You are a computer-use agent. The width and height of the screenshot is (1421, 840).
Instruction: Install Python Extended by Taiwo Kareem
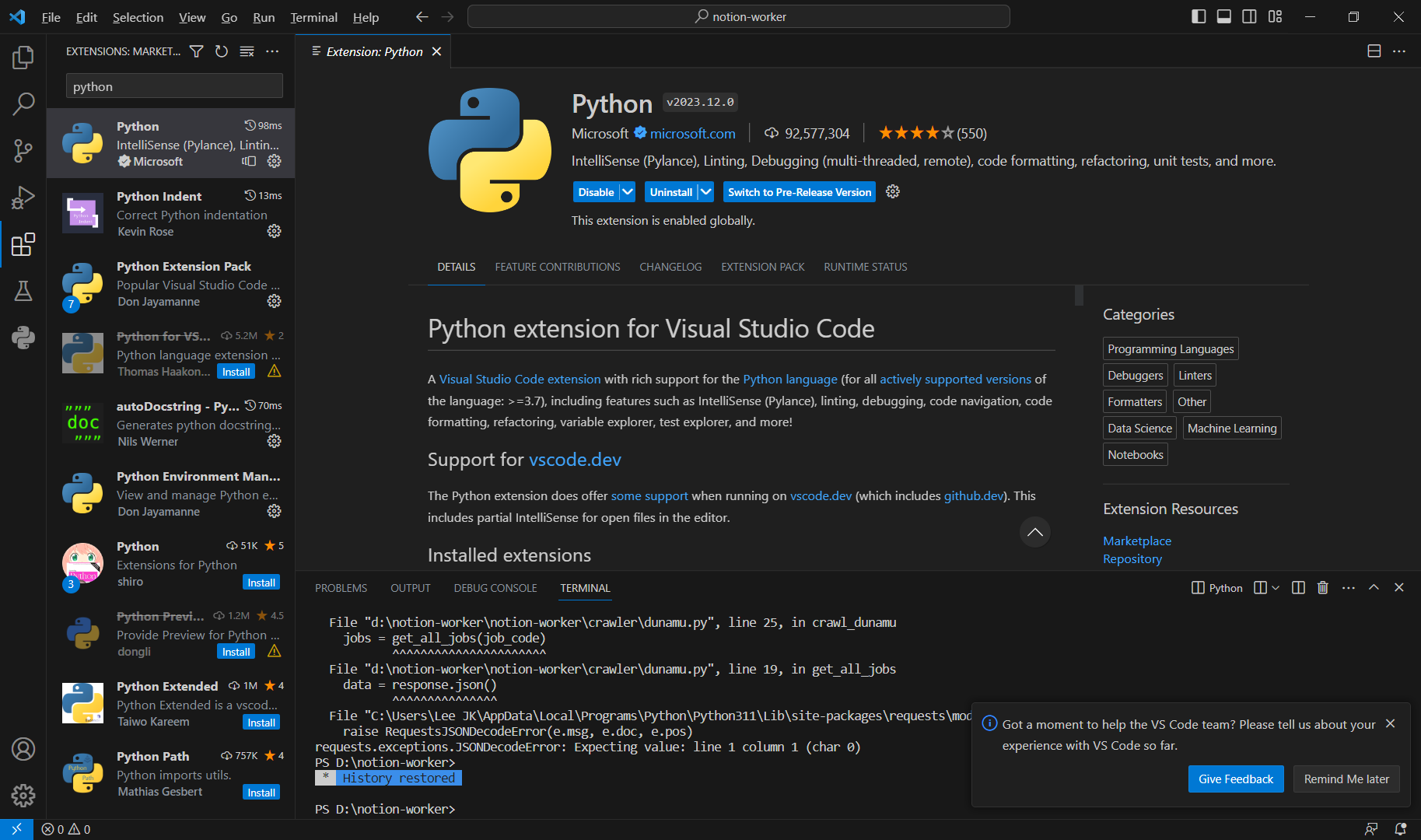(261, 723)
